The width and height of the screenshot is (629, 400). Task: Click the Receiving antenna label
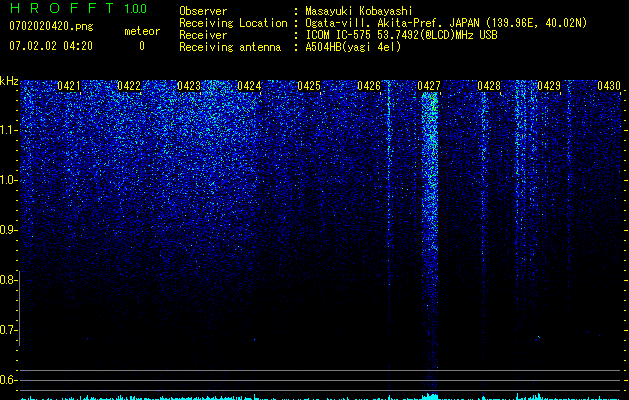click(x=230, y=47)
